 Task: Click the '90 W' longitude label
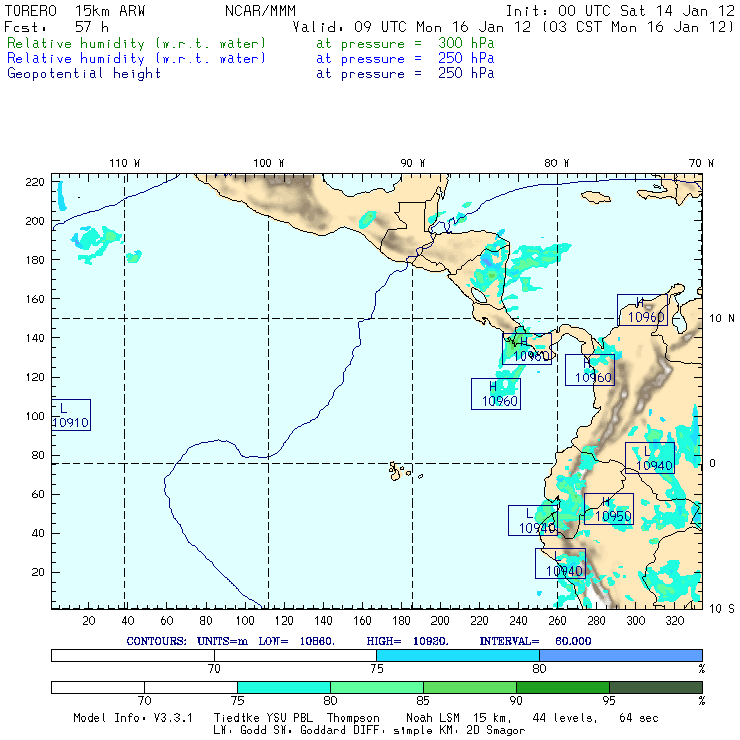coord(413,163)
